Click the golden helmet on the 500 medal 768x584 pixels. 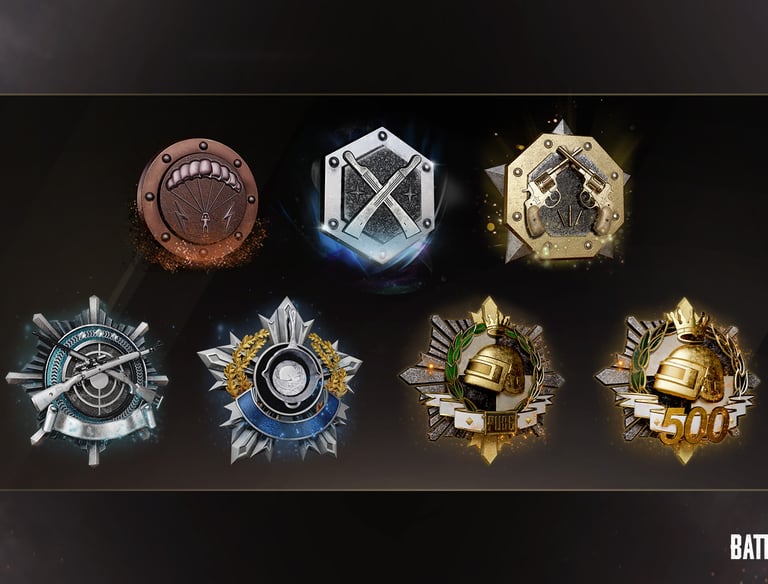point(690,371)
